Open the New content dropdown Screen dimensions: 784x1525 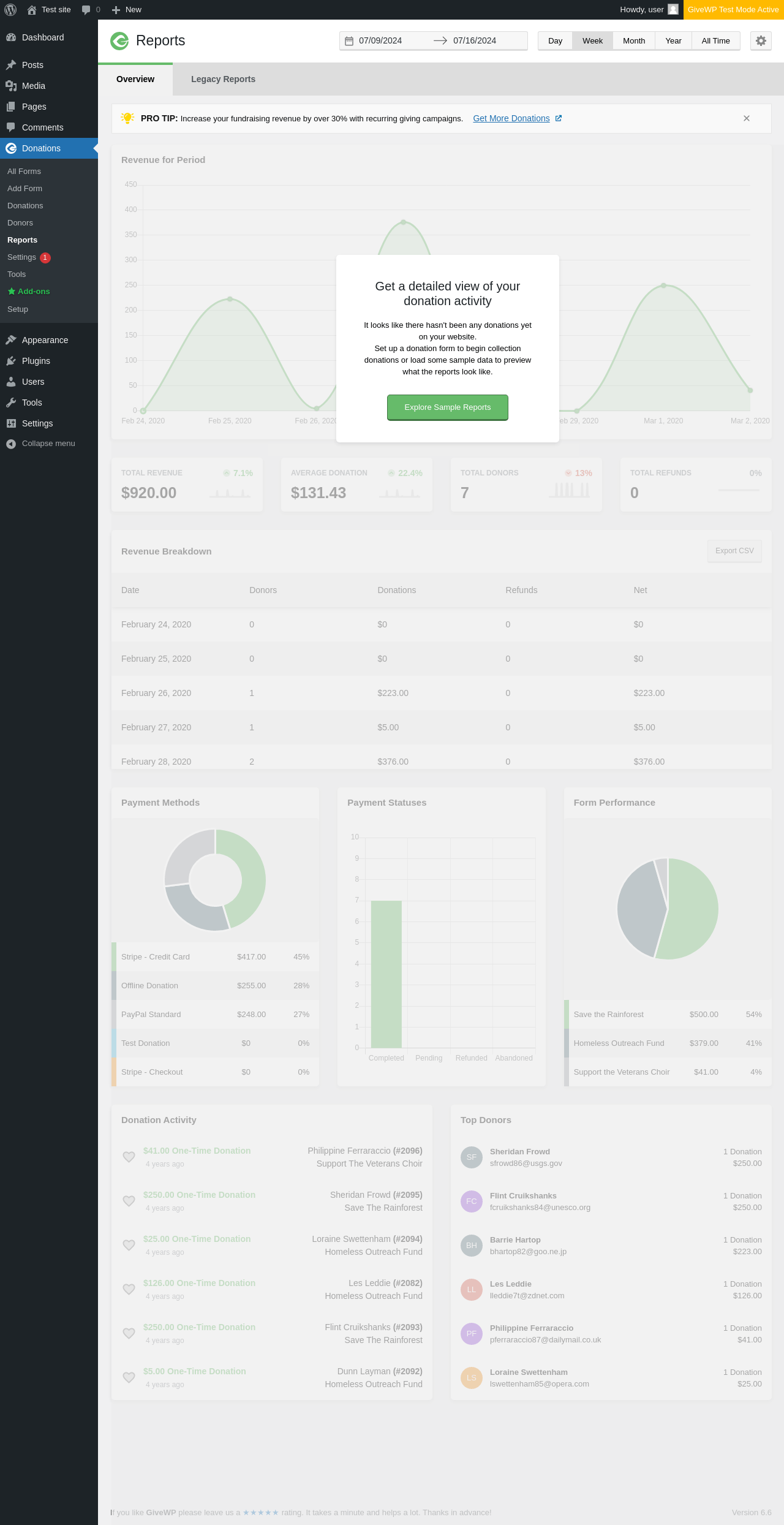(127, 10)
